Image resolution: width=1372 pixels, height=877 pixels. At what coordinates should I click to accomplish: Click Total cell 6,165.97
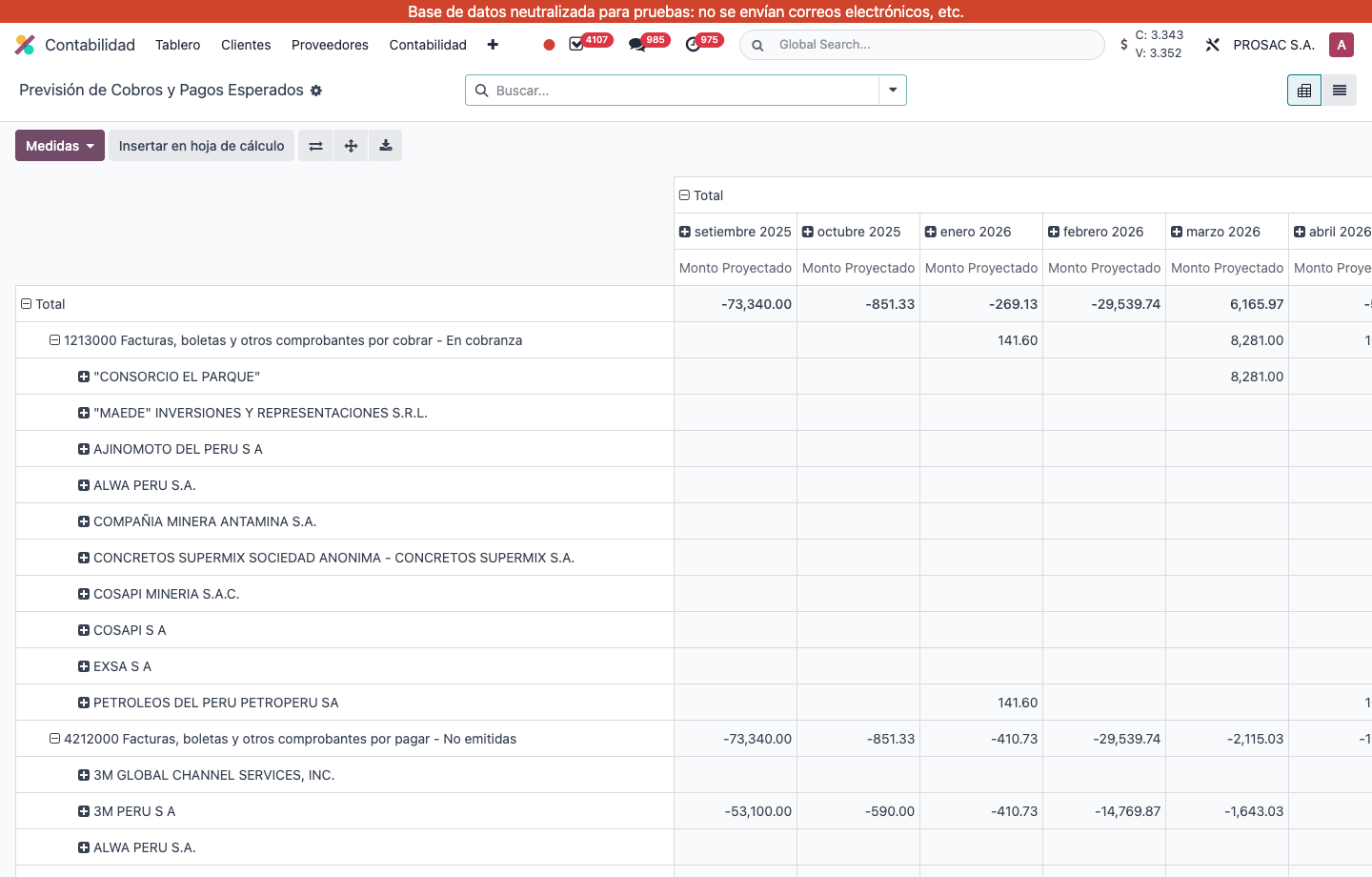pos(1227,304)
